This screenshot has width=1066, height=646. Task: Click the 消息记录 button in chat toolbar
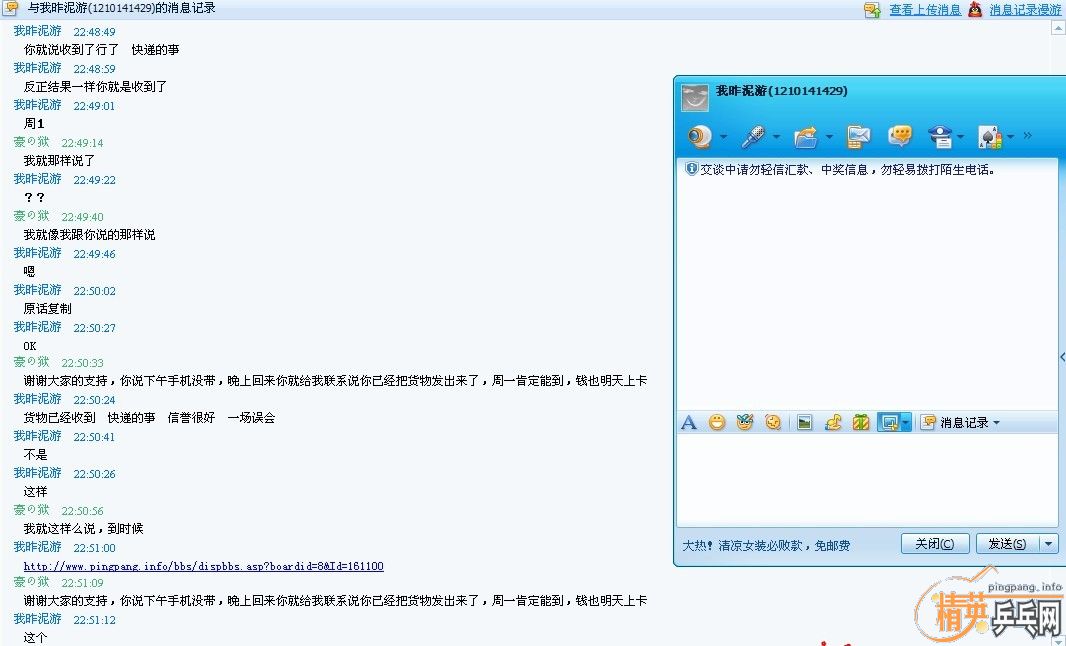[956, 423]
